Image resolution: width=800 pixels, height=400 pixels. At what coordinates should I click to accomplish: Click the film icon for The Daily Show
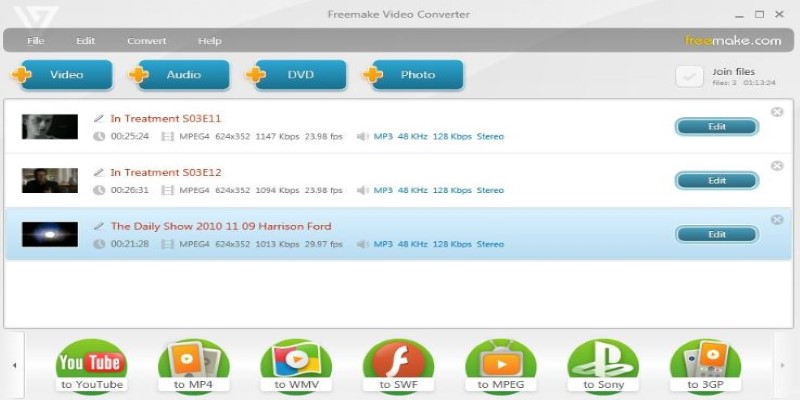pos(167,244)
